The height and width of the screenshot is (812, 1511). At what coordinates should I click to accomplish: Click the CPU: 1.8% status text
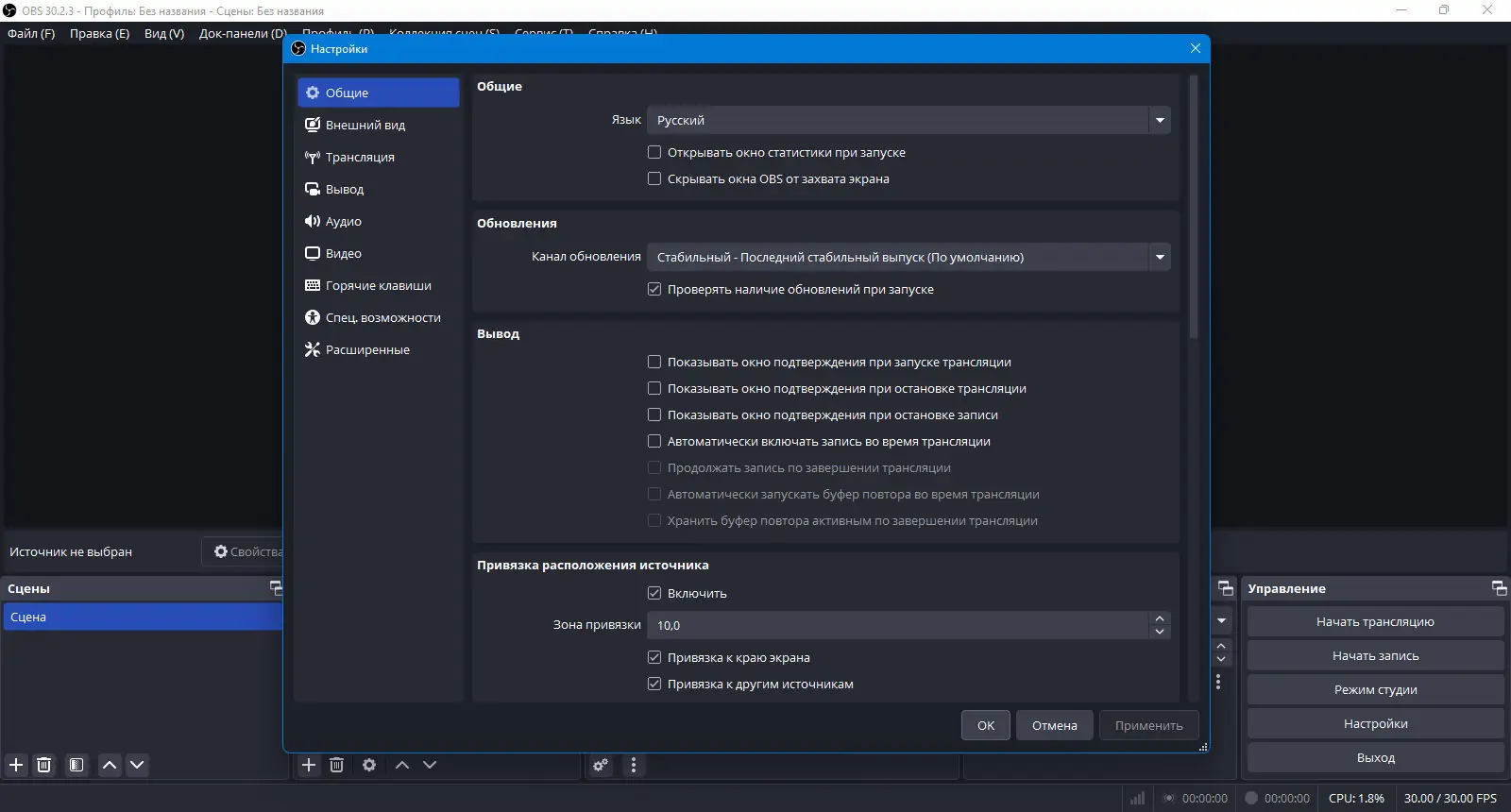tap(1356, 798)
